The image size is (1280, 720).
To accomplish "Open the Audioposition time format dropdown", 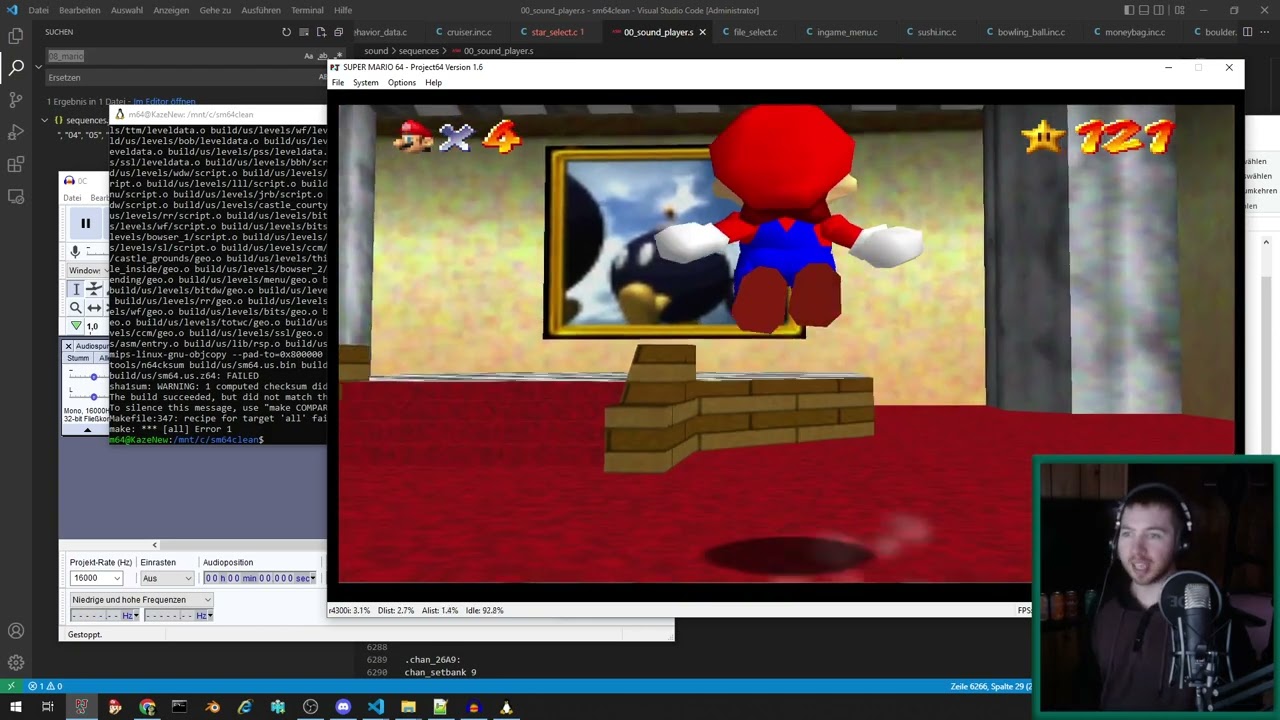I will click(x=313, y=578).
